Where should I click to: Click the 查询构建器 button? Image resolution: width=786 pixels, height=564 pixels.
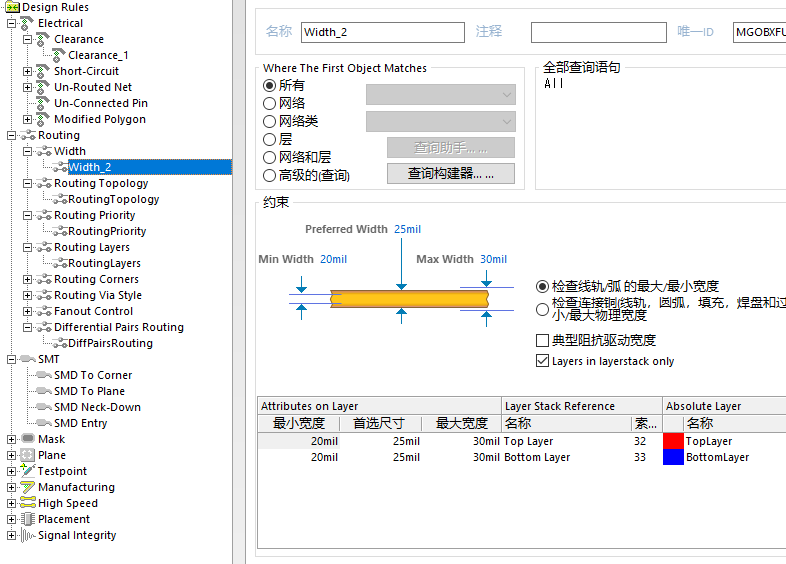click(450, 174)
